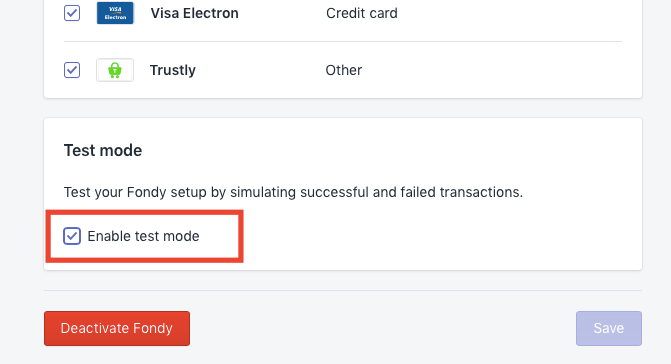Disable the Enable test mode checkbox
This screenshot has height=364, width=671.
[72, 236]
